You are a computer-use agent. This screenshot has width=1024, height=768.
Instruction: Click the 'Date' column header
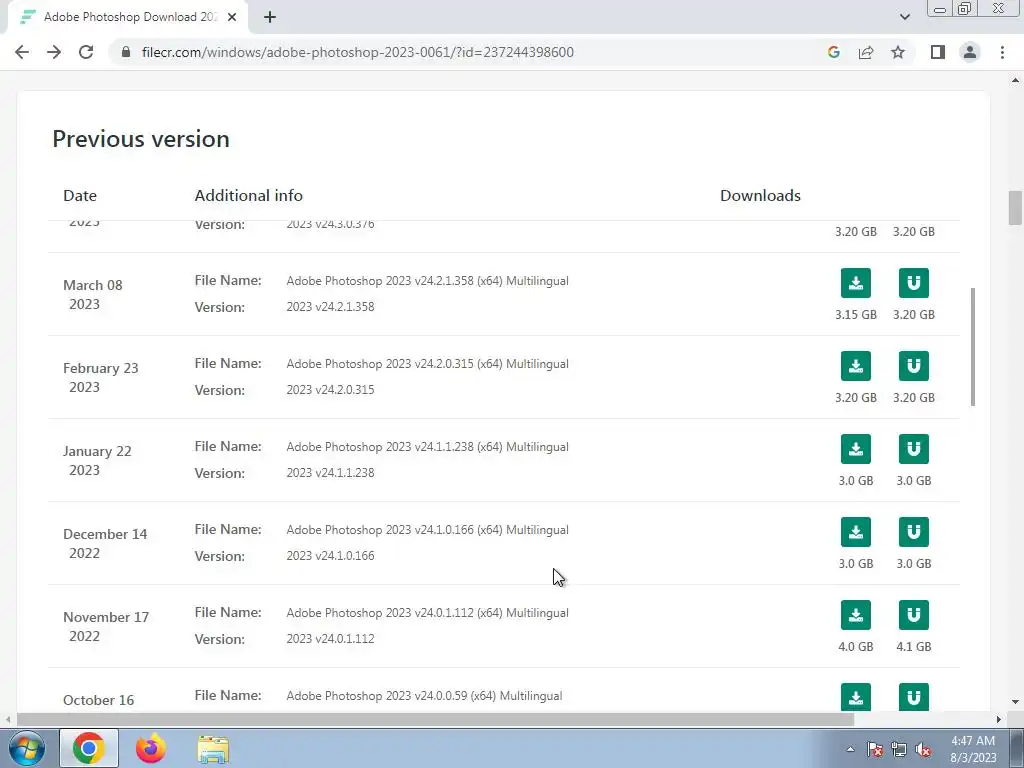pos(80,195)
